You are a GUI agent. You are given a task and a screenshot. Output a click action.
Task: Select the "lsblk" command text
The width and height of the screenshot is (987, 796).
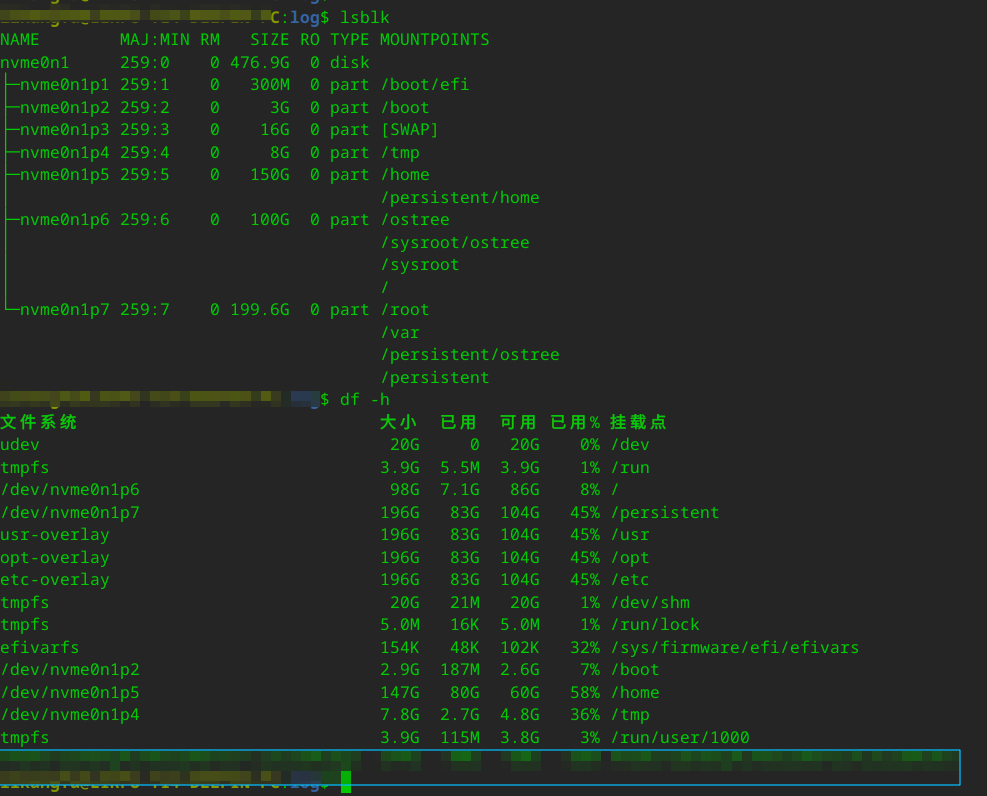pos(364,18)
